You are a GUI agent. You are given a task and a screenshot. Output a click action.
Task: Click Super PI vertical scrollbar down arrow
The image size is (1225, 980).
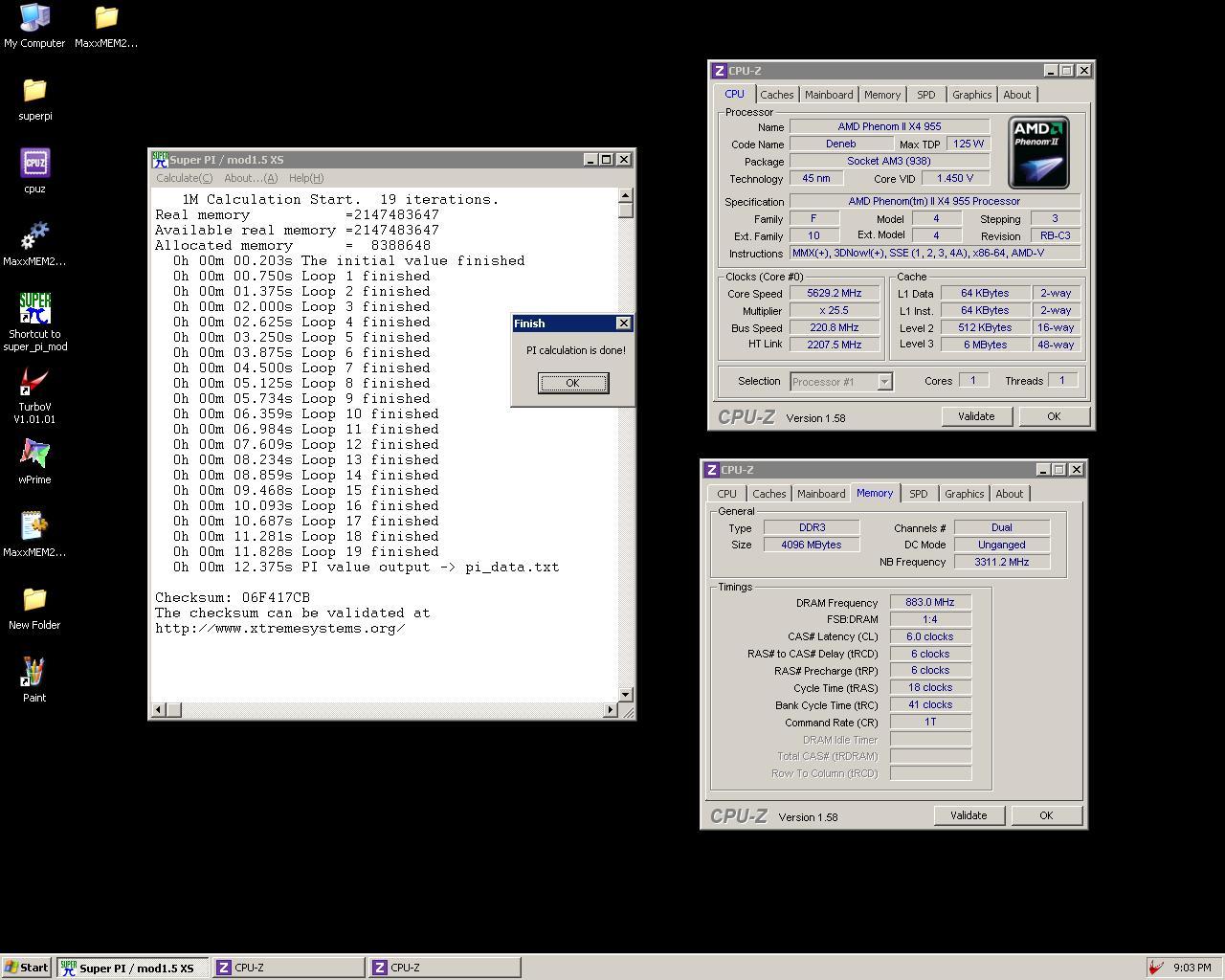coord(626,695)
